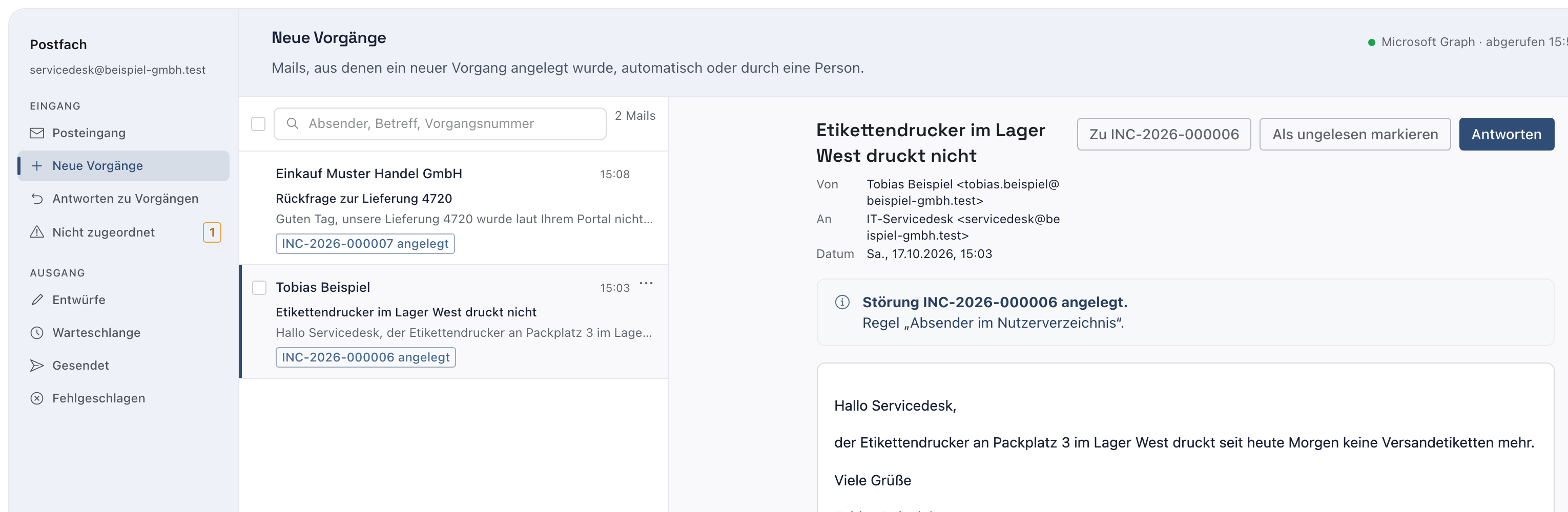Select mail subject Etikettendrucker im Lager West druckt nicht
The width and height of the screenshot is (1568, 512).
point(405,312)
